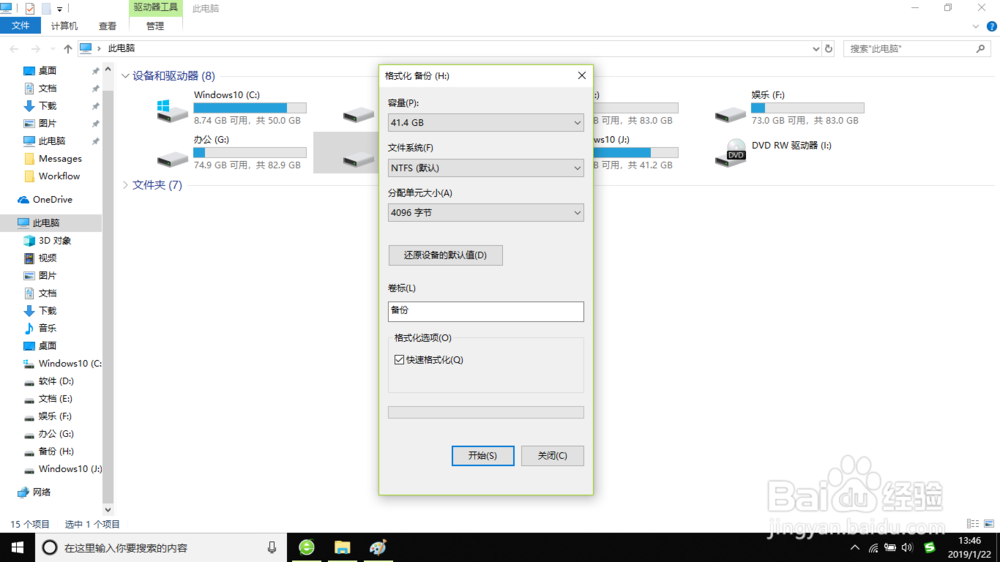Go back with the back arrow
This screenshot has width=1000, height=562.
[x=14, y=48]
